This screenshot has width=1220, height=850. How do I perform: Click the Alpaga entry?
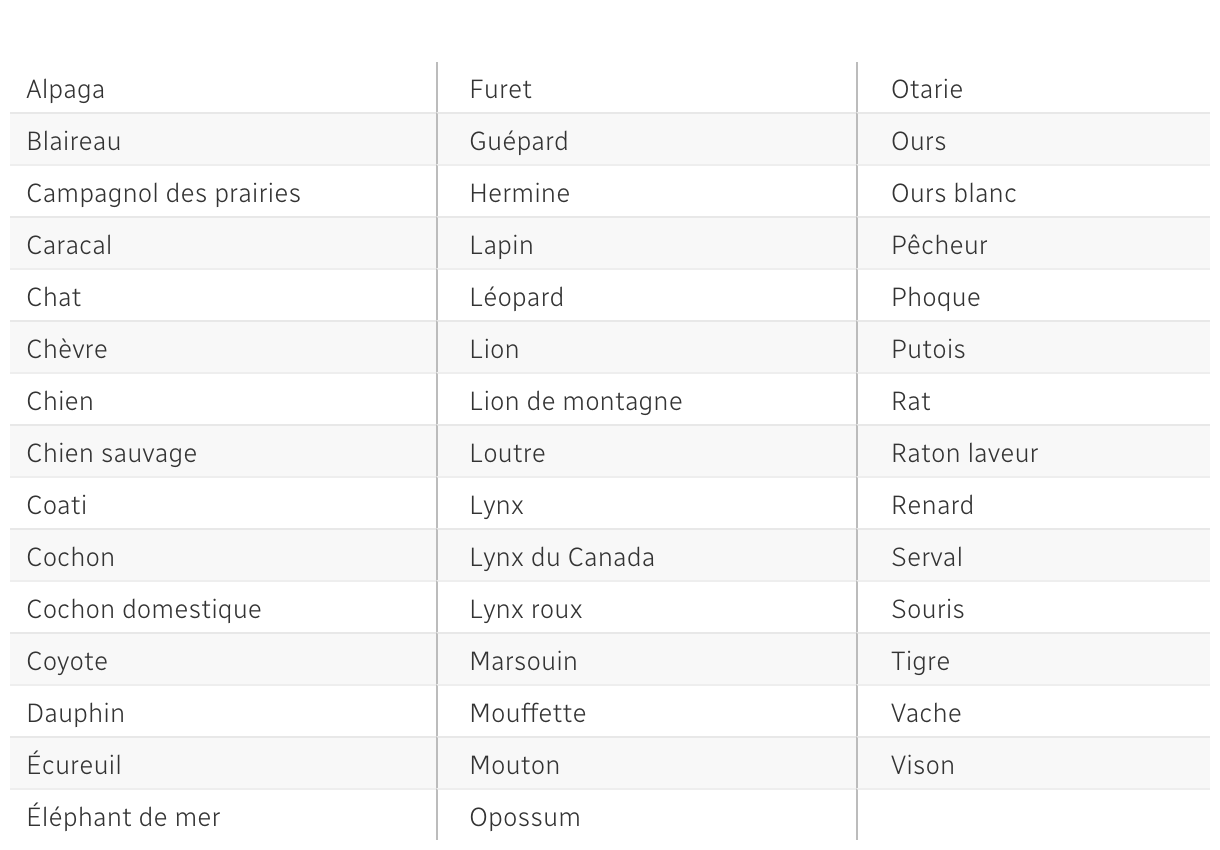coord(66,90)
